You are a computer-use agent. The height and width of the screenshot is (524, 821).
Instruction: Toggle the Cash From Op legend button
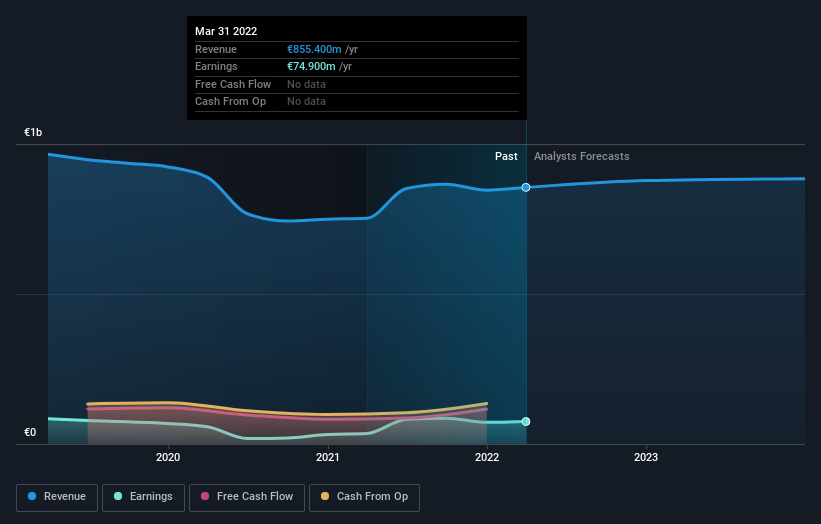tap(364, 497)
